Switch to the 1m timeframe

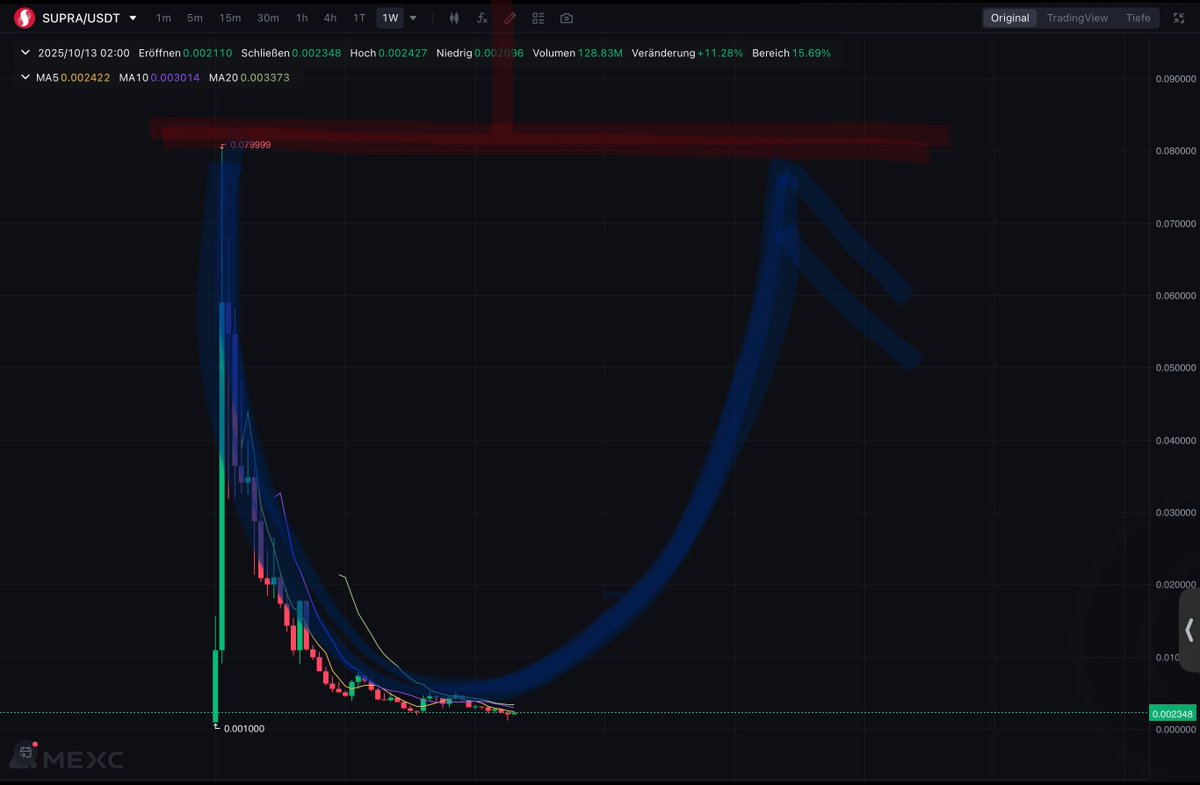[x=163, y=18]
